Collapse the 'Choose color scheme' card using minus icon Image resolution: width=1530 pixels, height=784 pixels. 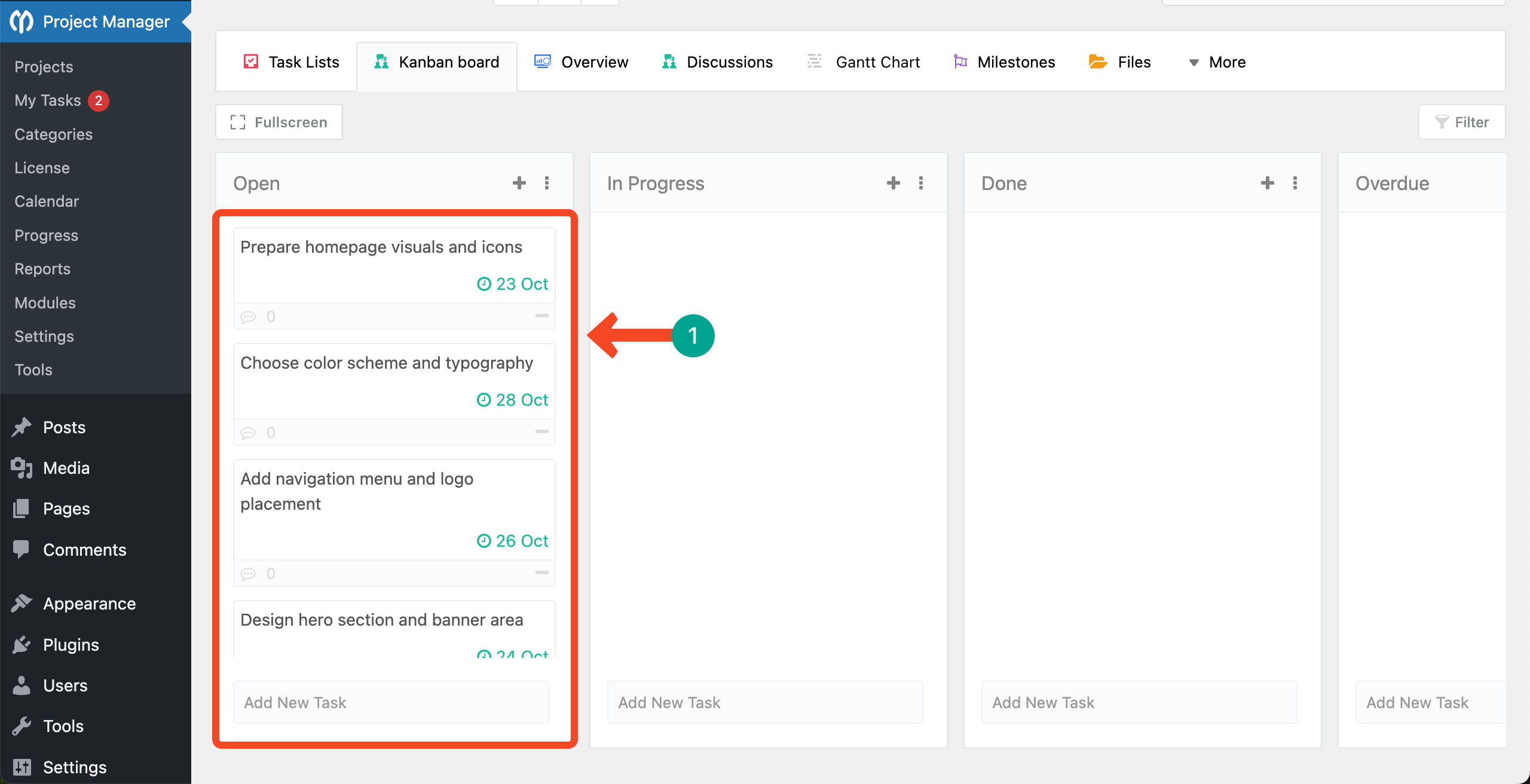click(541, 431)
